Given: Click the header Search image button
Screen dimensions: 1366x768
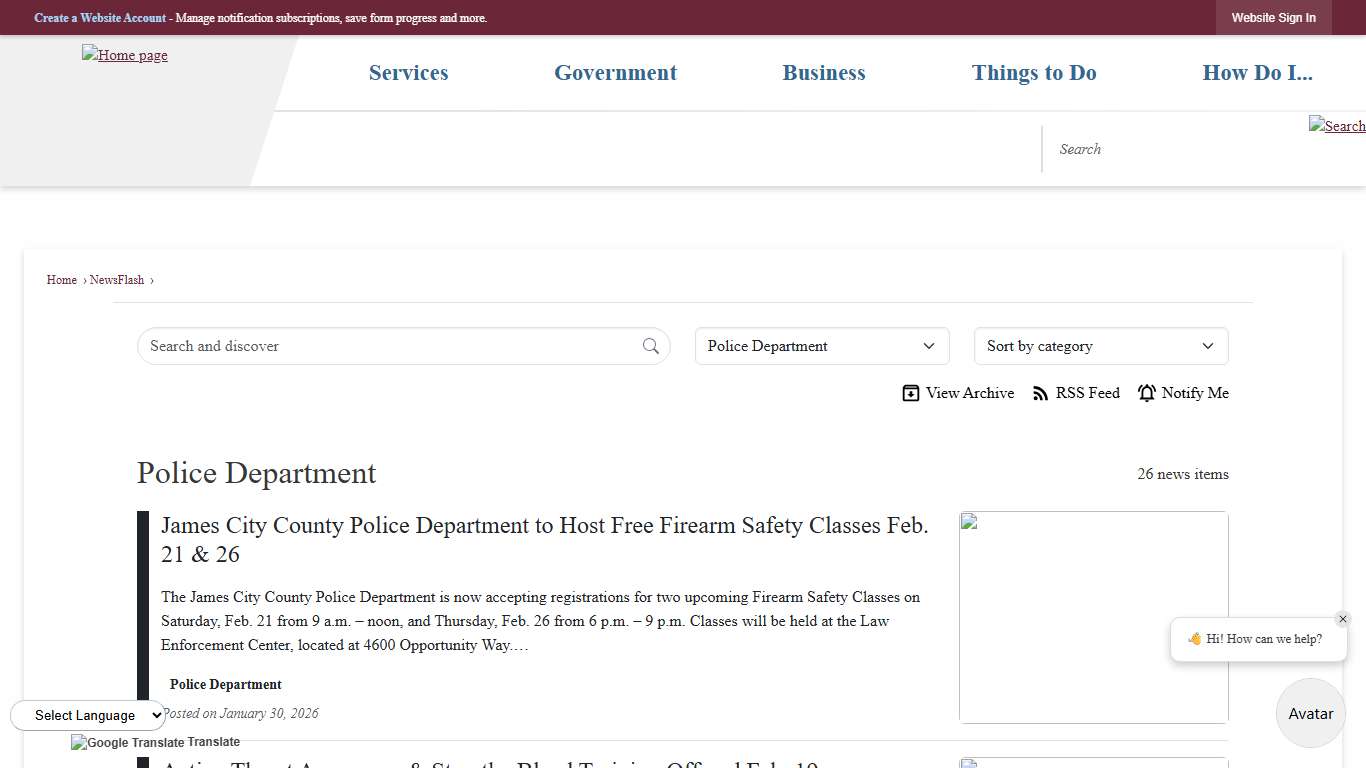Looking at the screenshot, I should (x=1336, y=125).
